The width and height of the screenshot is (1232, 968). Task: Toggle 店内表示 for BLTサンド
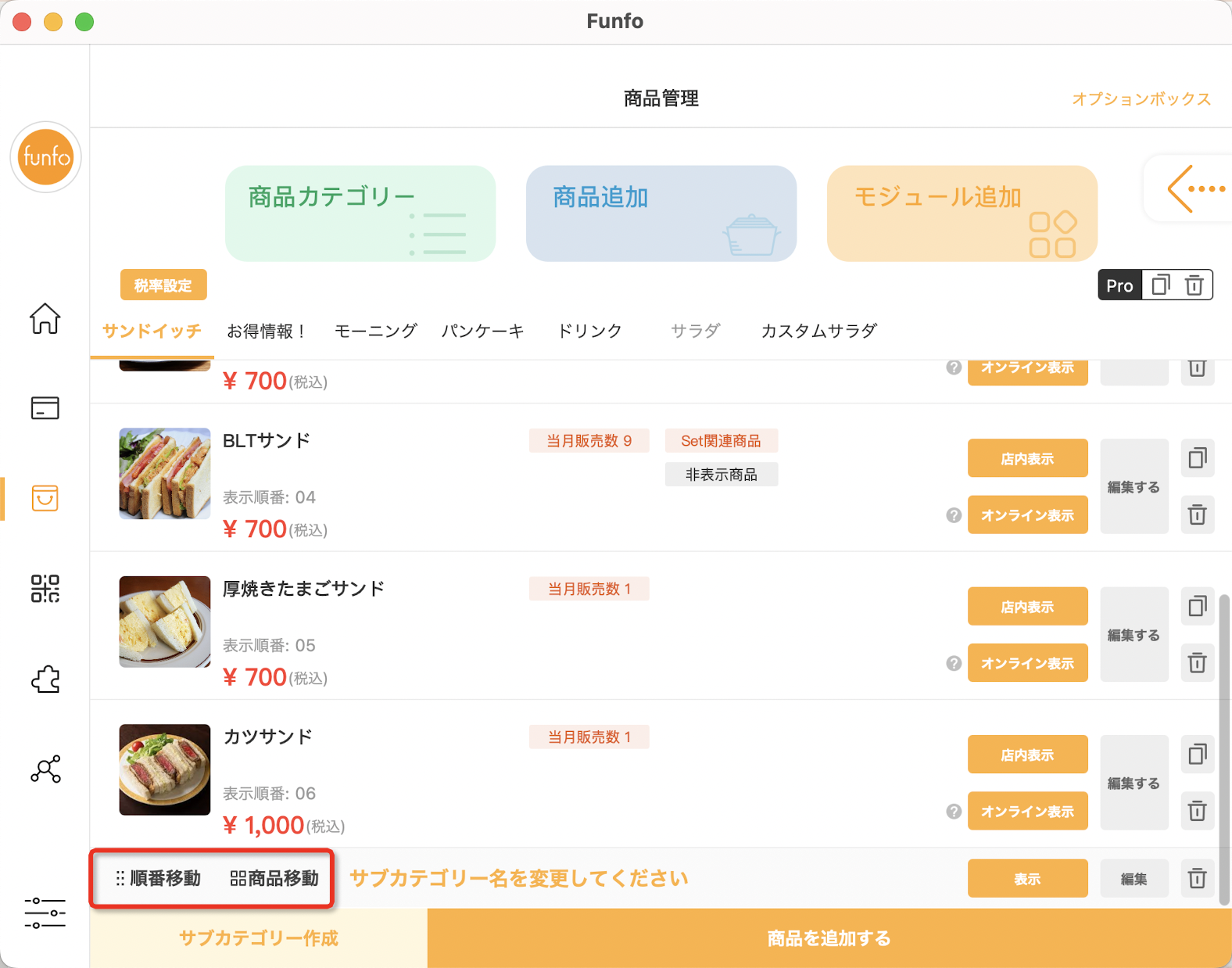pyautogui.click(x=1027, y=458)
